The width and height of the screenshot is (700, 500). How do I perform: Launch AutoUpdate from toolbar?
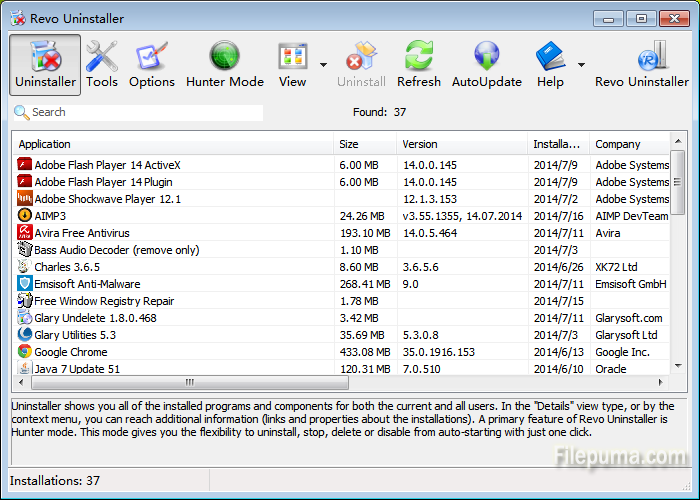coord(486,64)
